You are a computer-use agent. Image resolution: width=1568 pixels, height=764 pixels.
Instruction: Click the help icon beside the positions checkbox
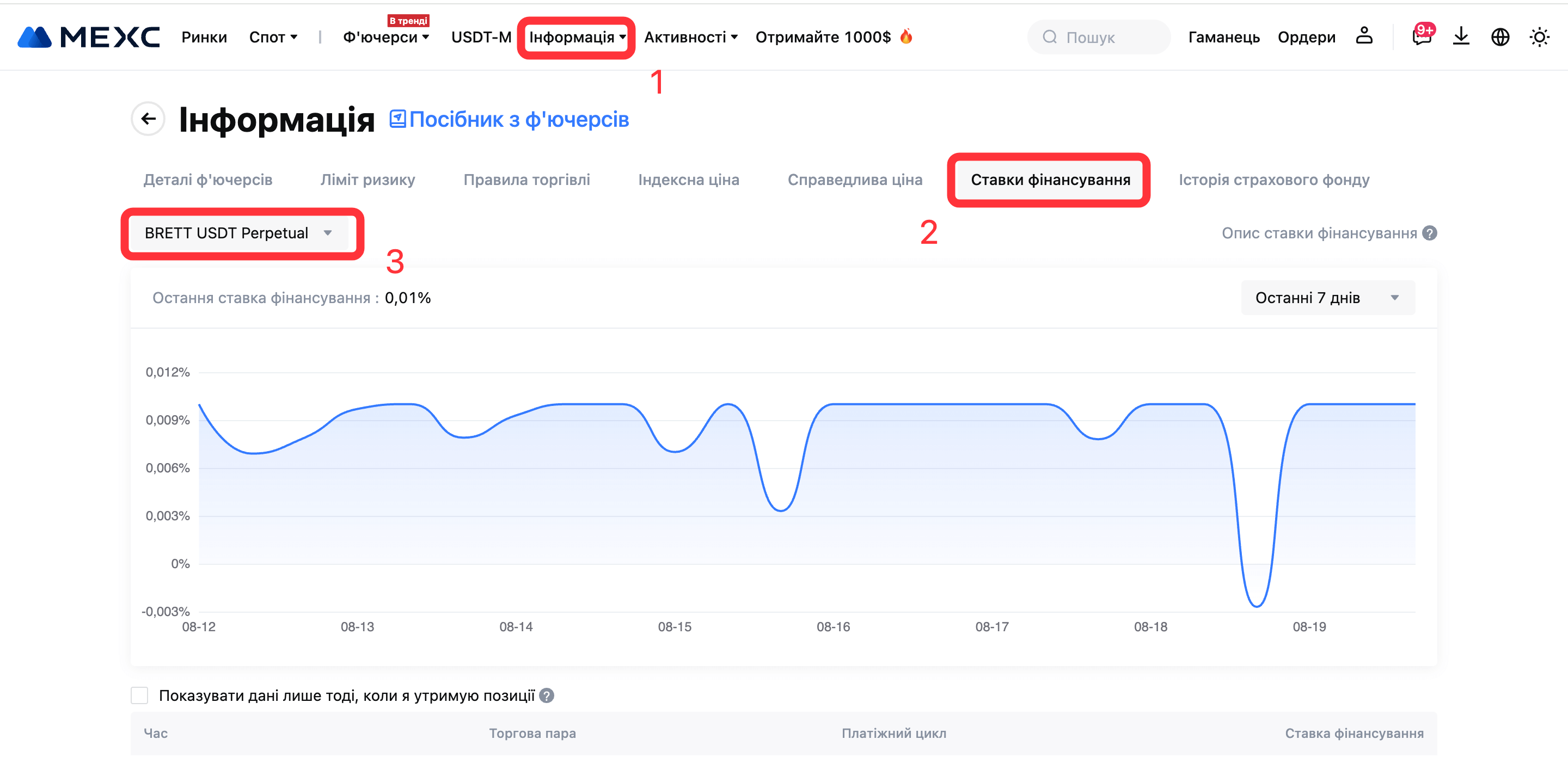(x=547, y=695)
